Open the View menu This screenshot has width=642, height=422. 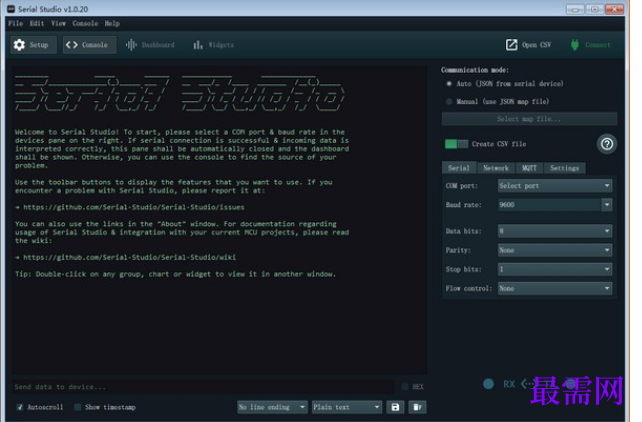[x=59, y=23]
